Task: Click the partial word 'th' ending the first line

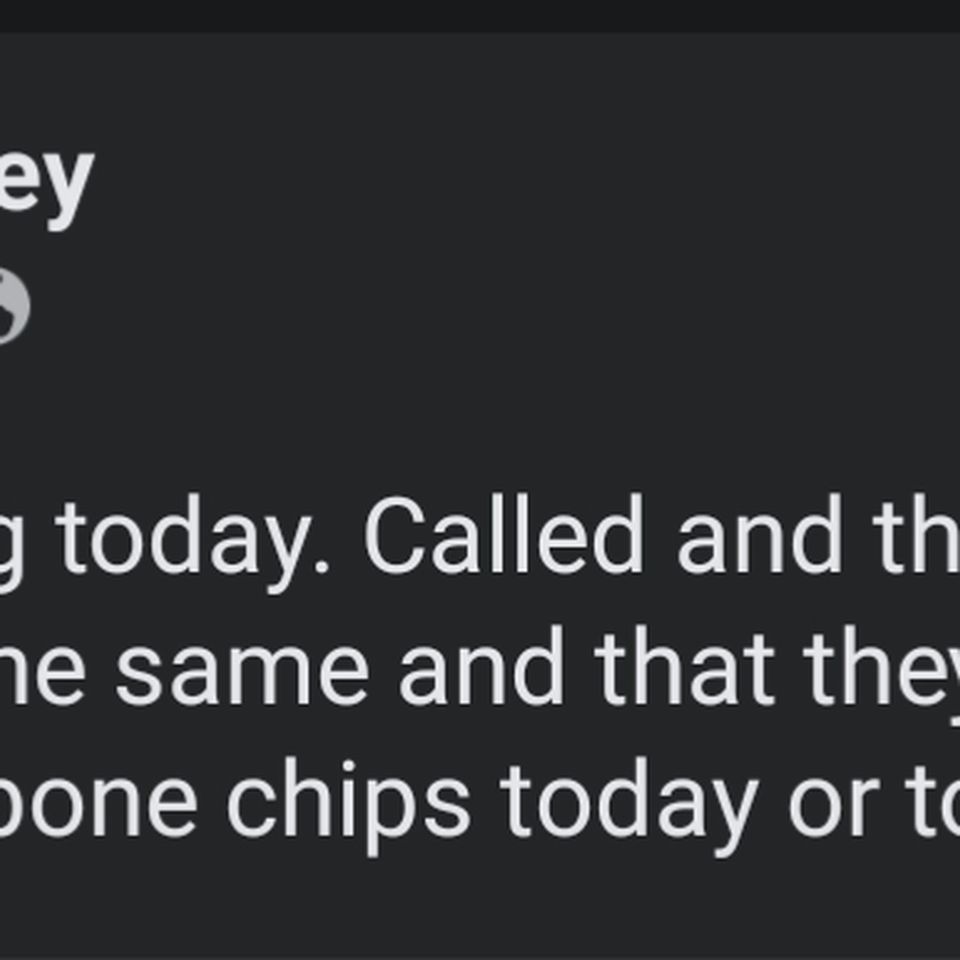Action: [x=916, y=534]
